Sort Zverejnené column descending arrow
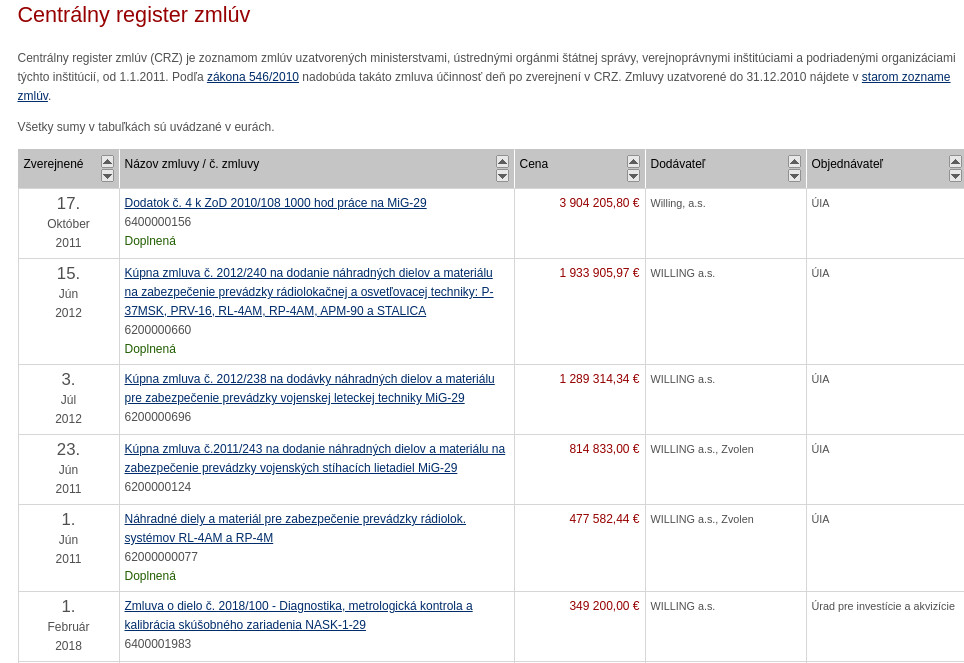This screenshot has width=964, height=663. coord(107,176)
